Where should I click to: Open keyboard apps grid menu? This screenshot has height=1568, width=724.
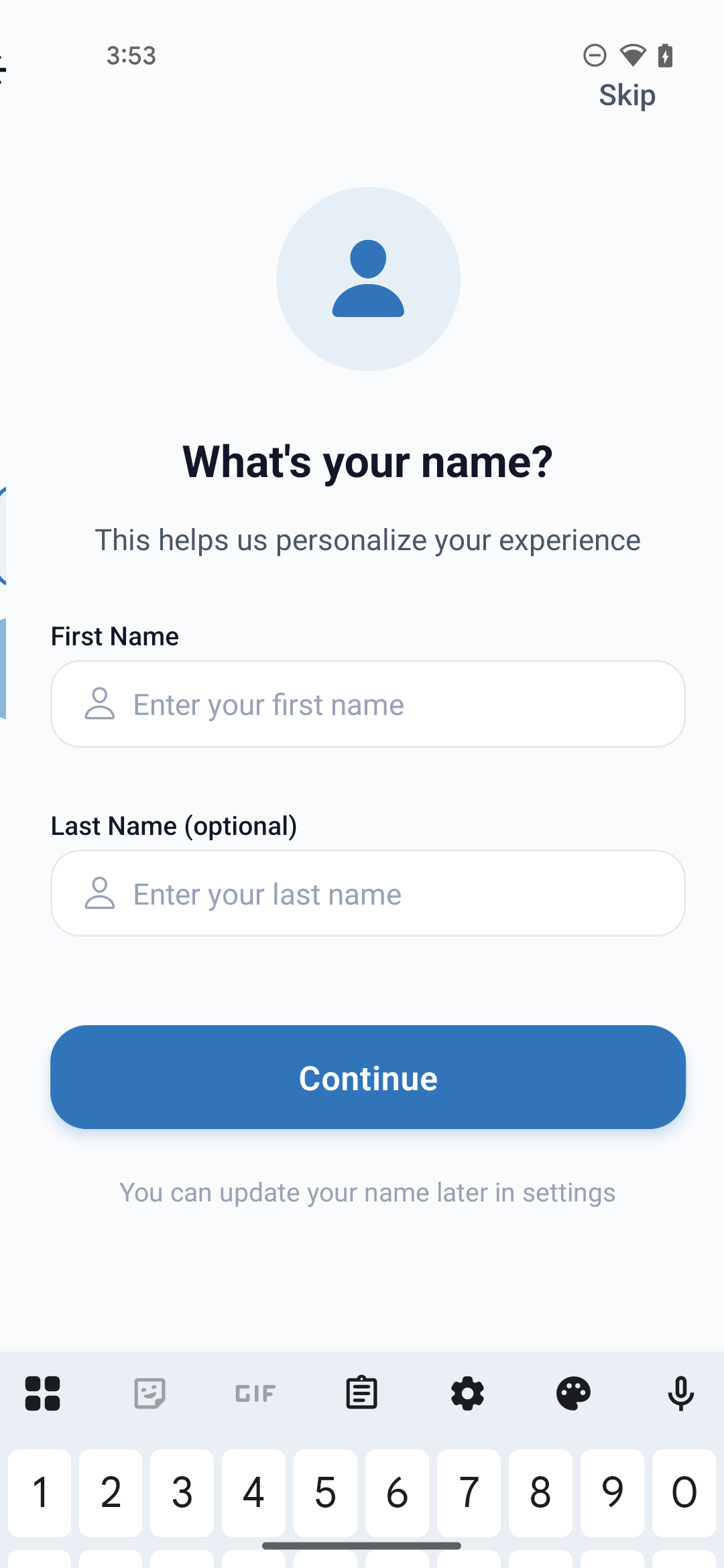pyautogui.click(x=43, y=1394)
